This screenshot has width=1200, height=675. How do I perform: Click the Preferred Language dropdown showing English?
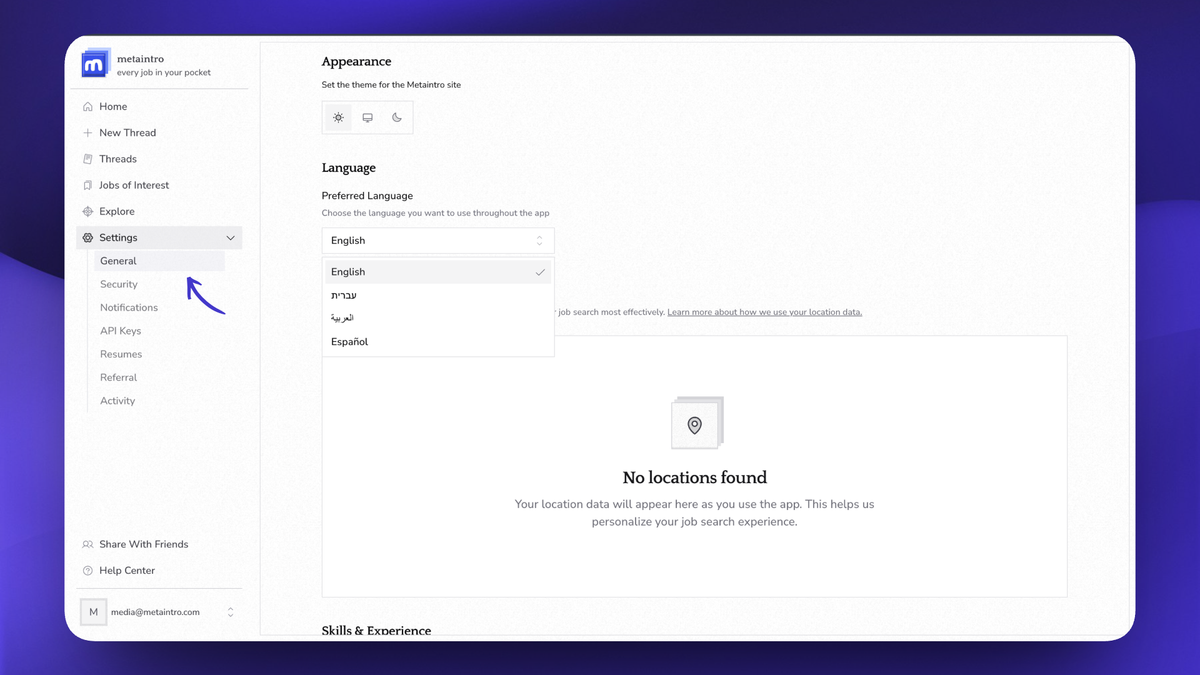click(x=438, y=241)
